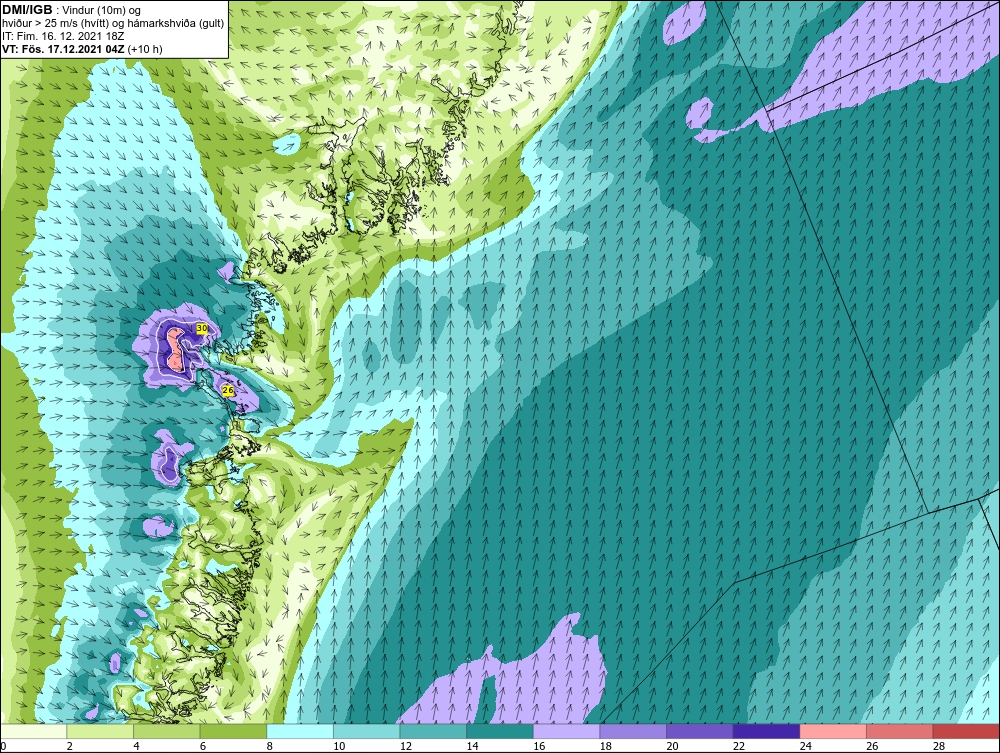The image size is (1000, 753).
Task: Click the DMI/IGB title text
Action: coord(27,10)
